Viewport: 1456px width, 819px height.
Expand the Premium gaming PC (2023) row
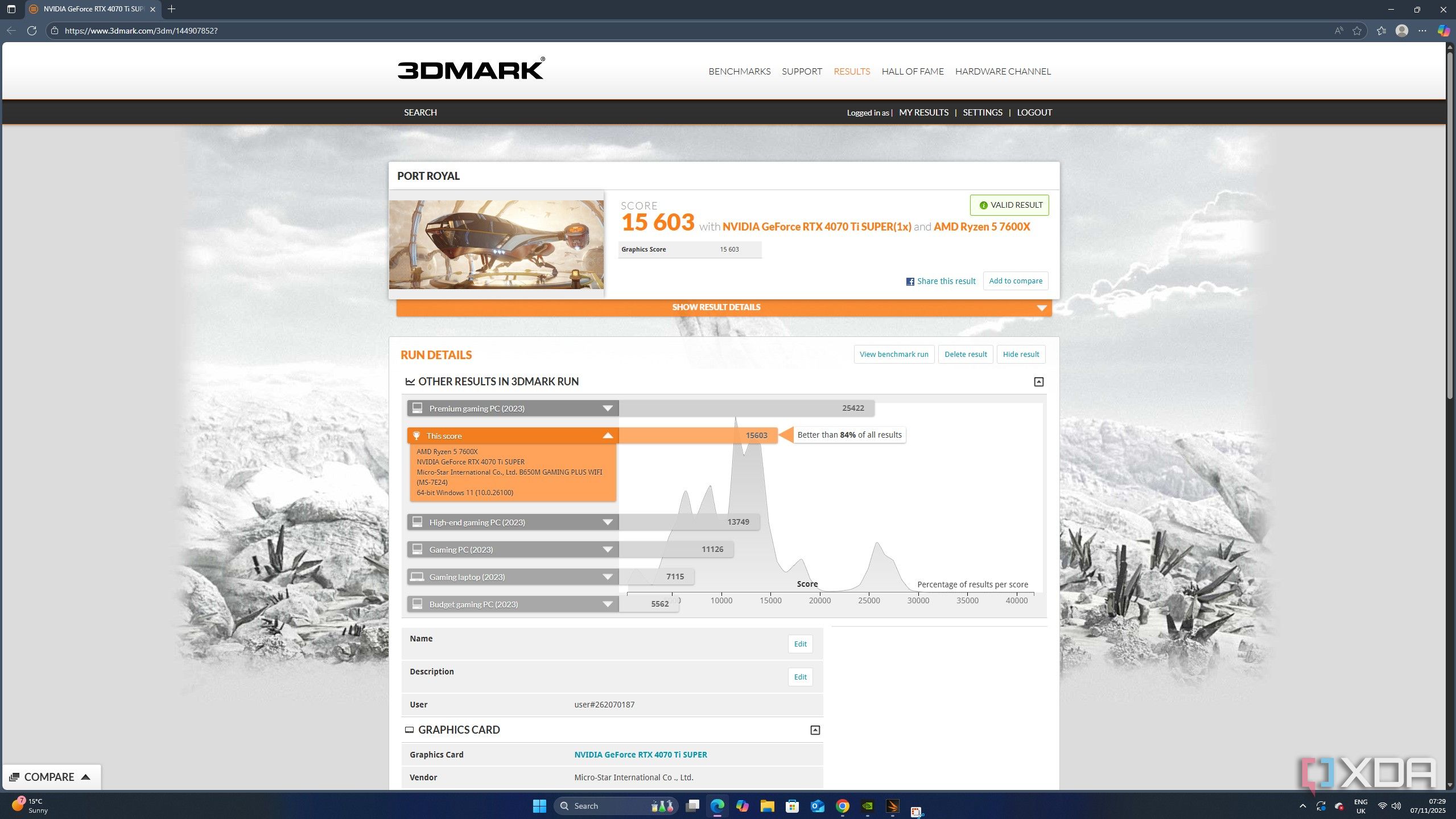(607, 409)
